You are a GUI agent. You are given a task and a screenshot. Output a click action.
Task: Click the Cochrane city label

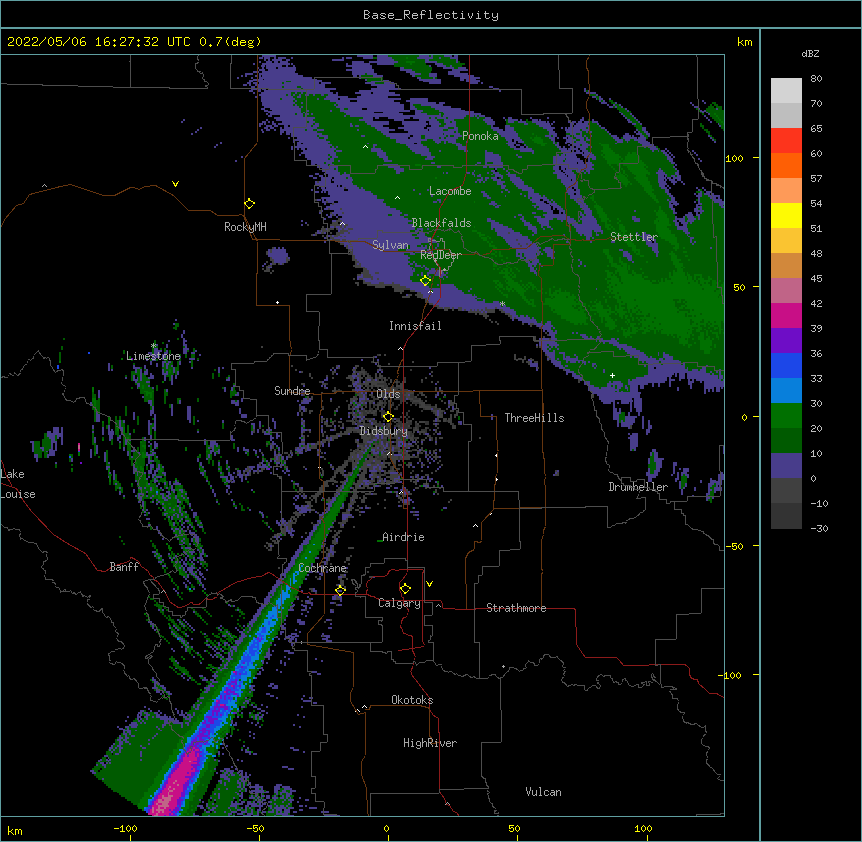click(322, 568)
